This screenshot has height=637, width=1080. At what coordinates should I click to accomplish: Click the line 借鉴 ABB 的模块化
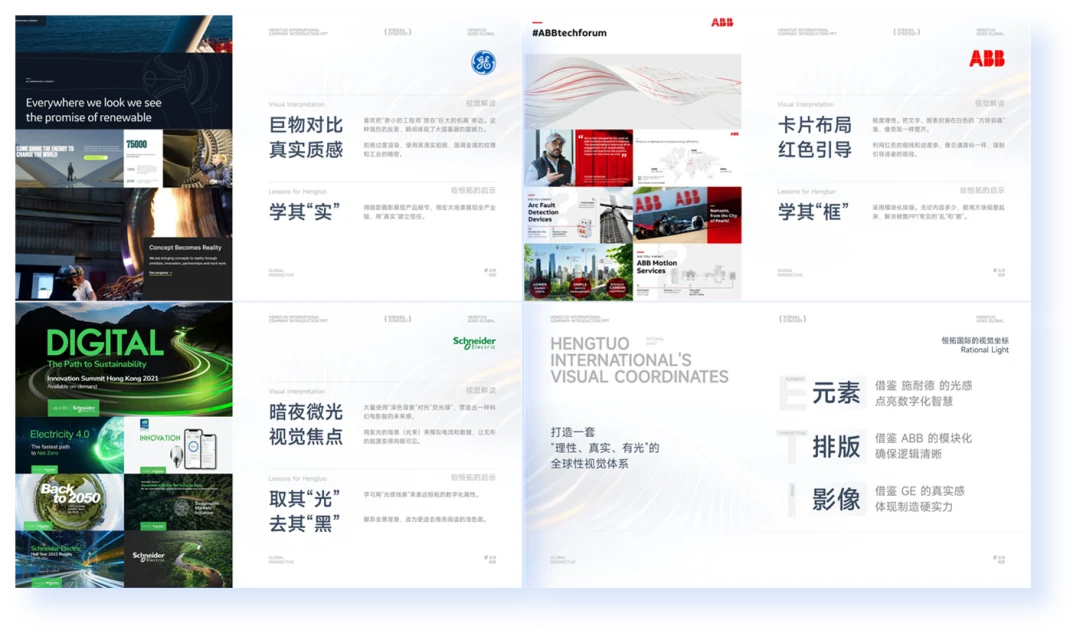pyautogui.click(x=924, y=438)
